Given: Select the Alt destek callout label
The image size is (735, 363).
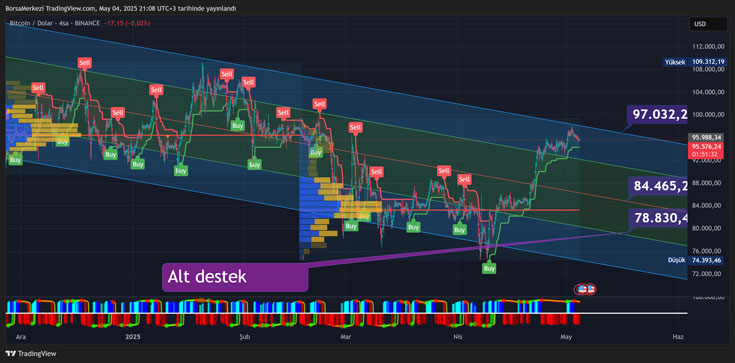Looking at the screenshot, I should 235,277.
